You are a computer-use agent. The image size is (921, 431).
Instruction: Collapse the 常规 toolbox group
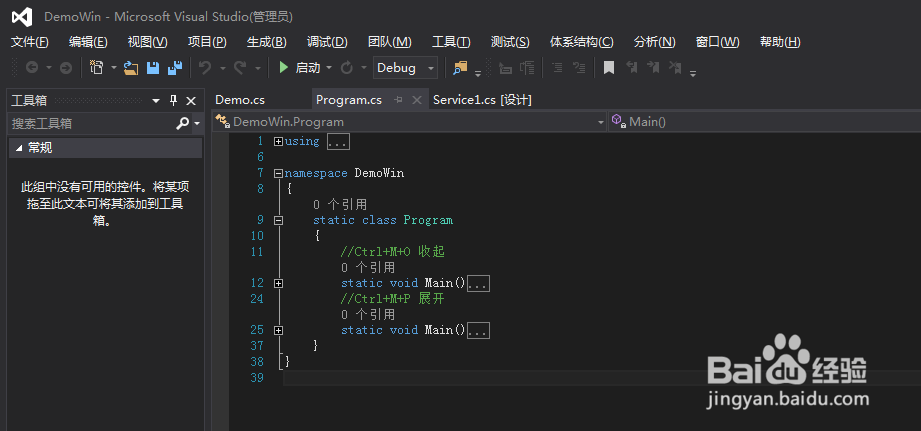tap(19, 148)
